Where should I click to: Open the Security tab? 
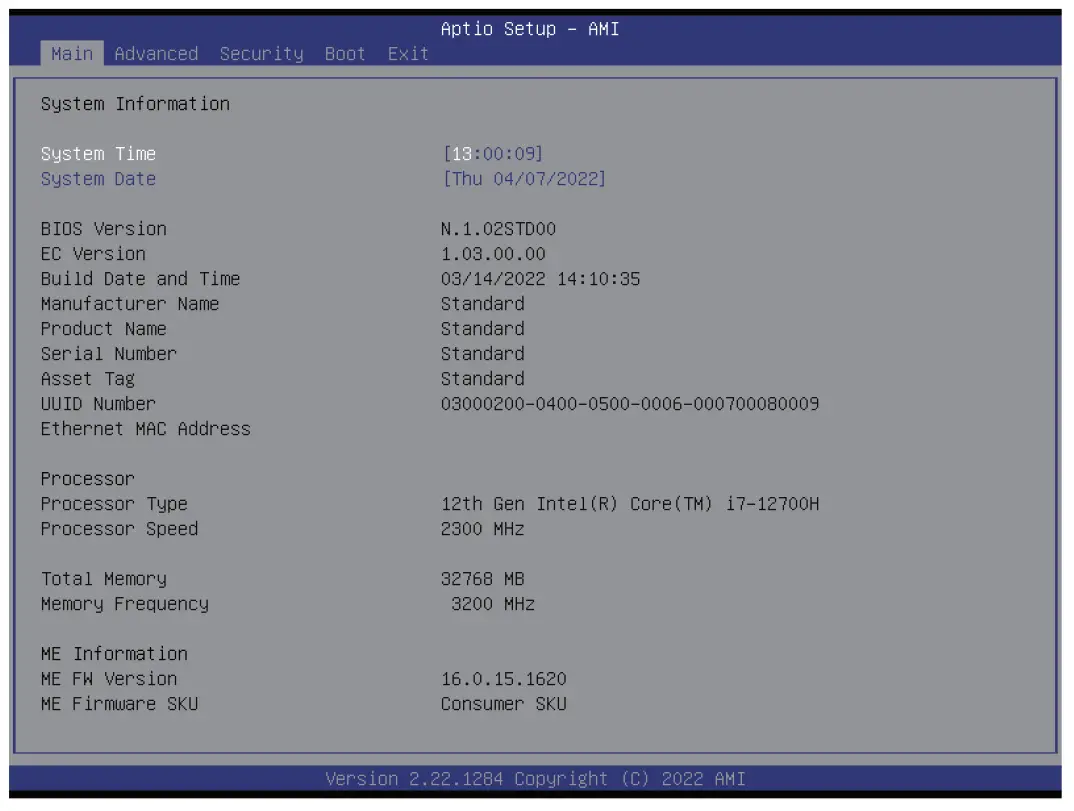click(x=261, y=53)
